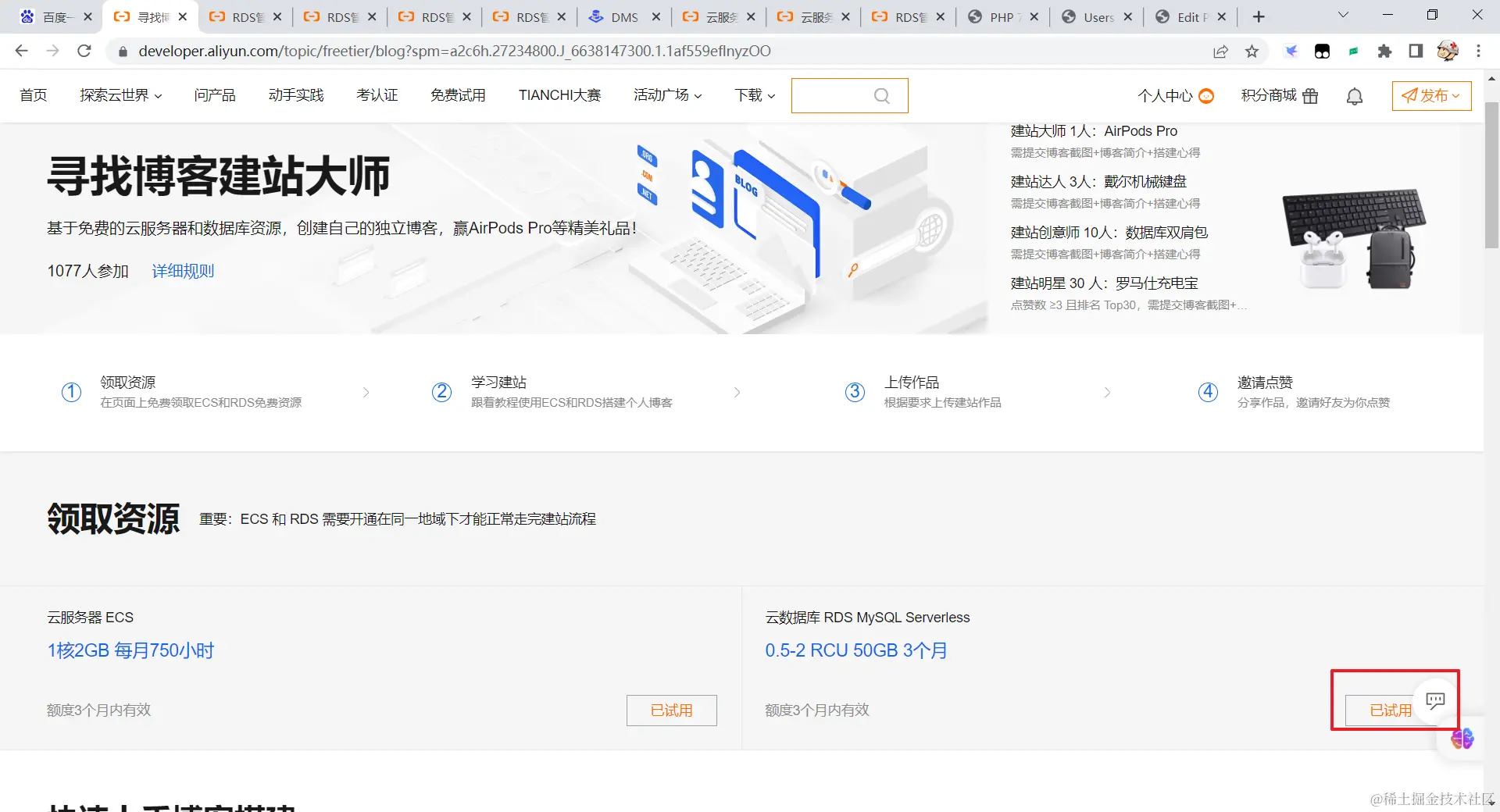Click the search magnifier icon
The image size is (1500, 812).
882,95
